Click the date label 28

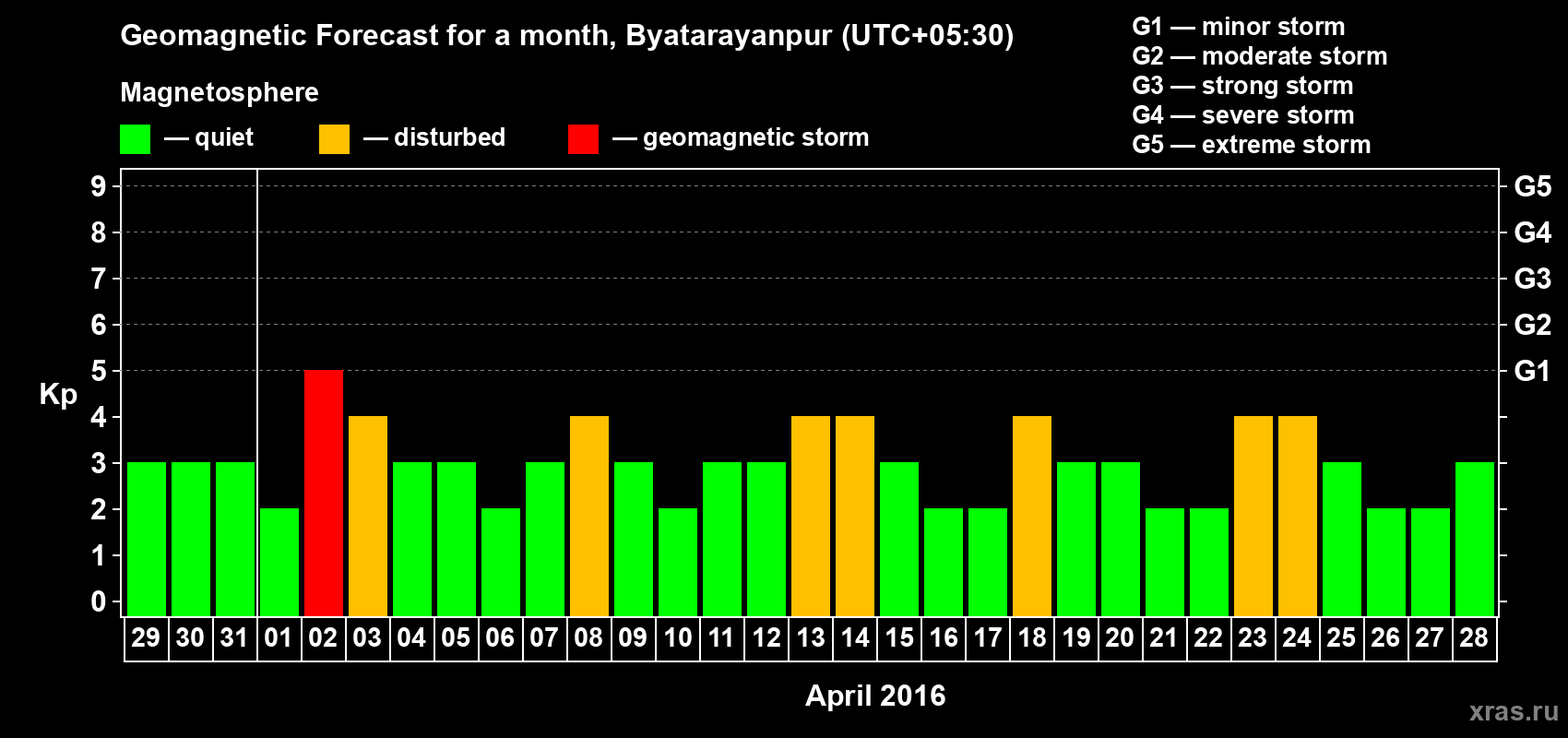pos(1474,638)
